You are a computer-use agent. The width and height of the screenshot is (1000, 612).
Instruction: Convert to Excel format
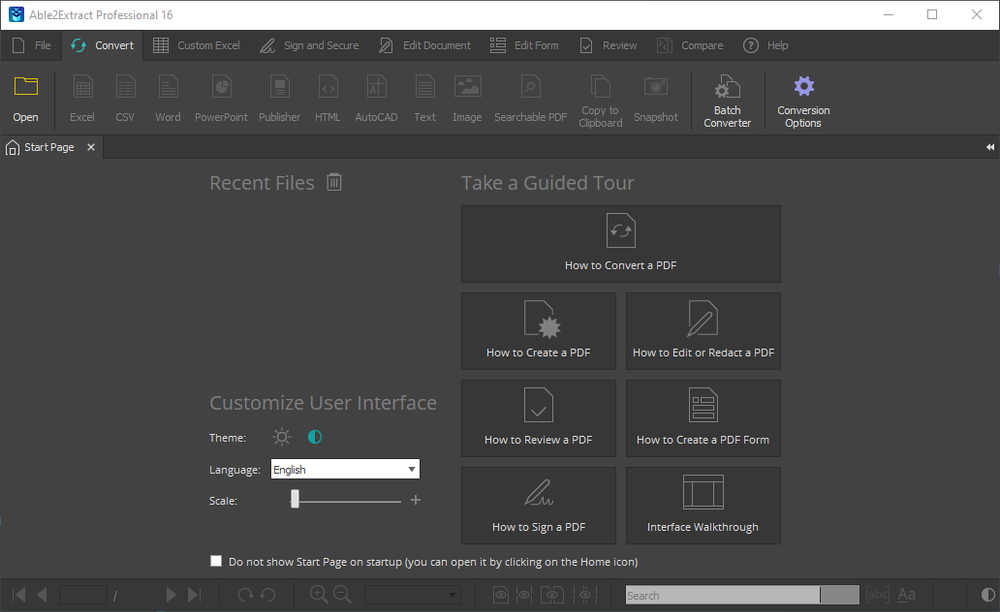point(82,99)
